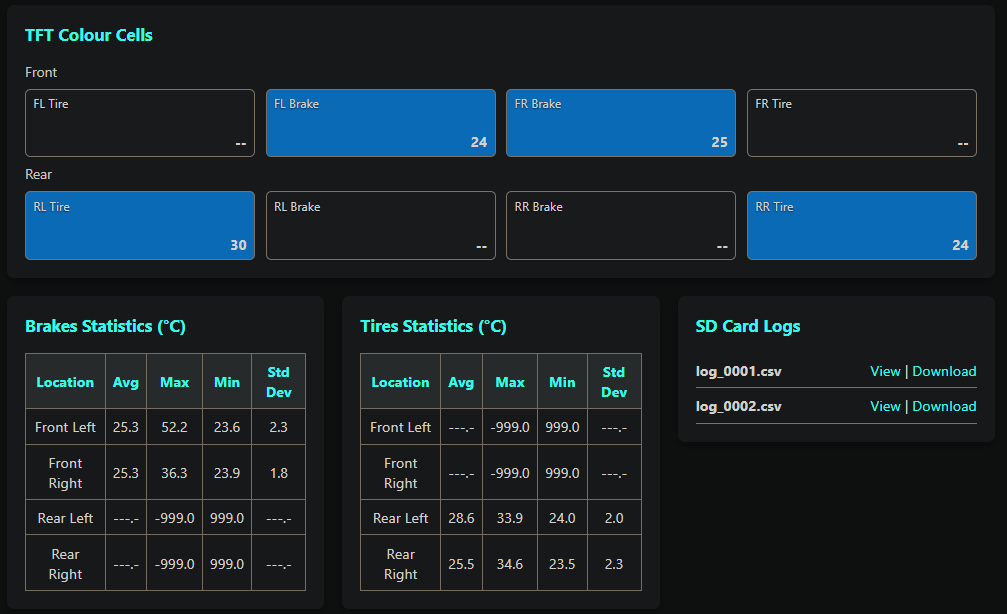Click the SD Card Logs heading
Screen dimensions: 1007x614
click(746, 326)
